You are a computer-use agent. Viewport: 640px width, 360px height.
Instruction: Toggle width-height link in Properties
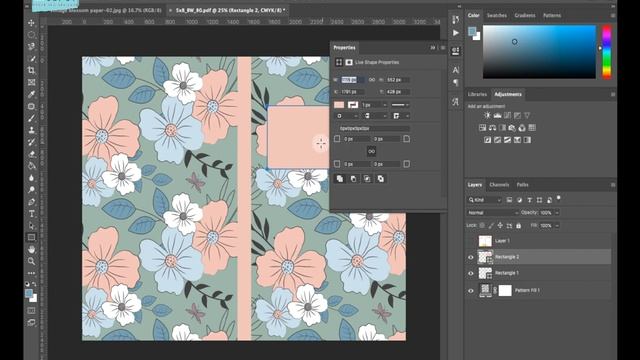pos(372,80)
